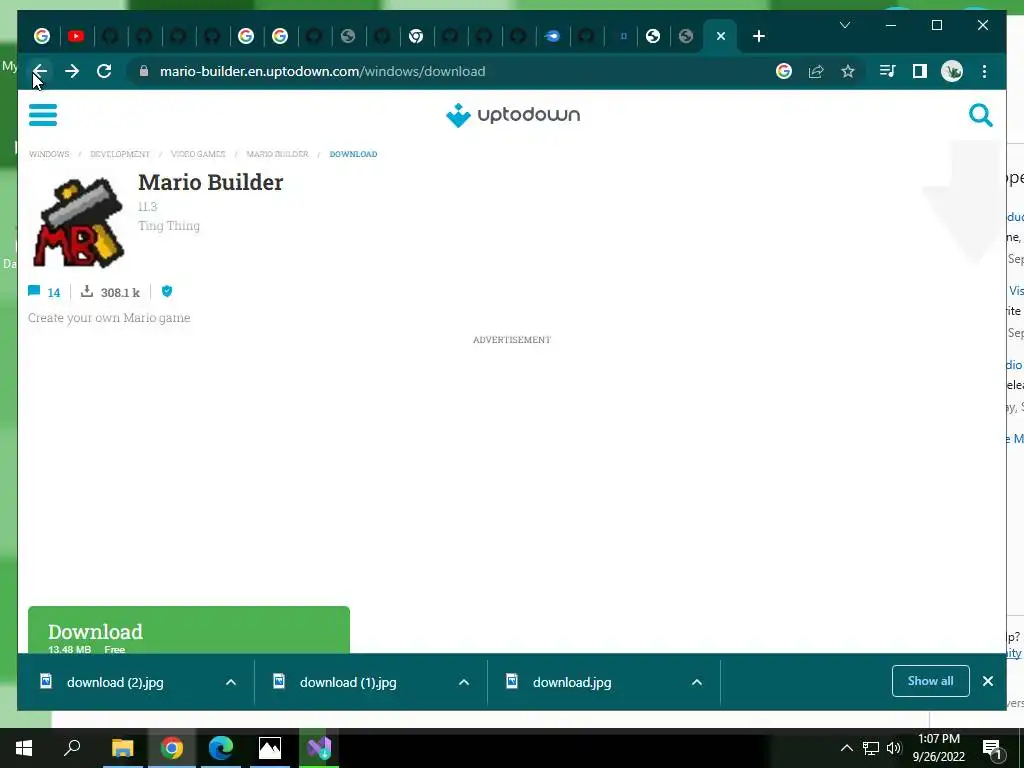Open the Uptodown hamburger menu
This screenshot has height=768, width=1024.
click(43, 115)
